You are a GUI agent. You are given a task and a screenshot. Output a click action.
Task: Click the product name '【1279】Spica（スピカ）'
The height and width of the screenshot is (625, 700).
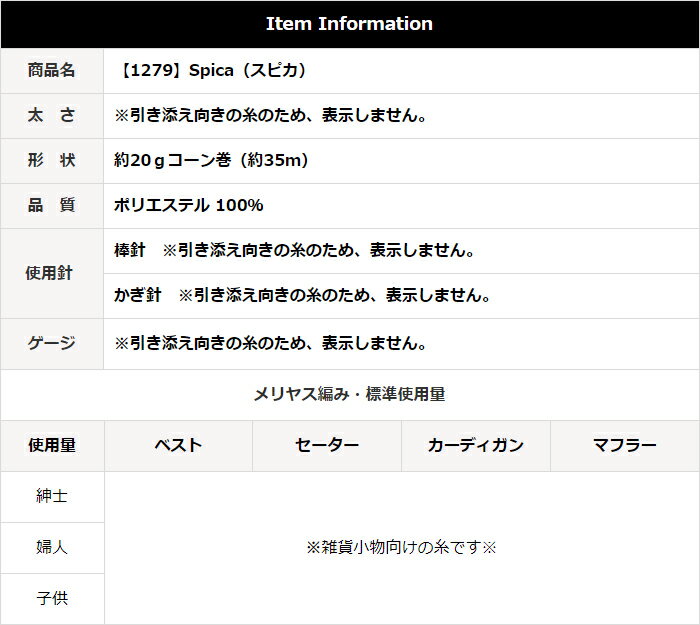tap(212, 71)
